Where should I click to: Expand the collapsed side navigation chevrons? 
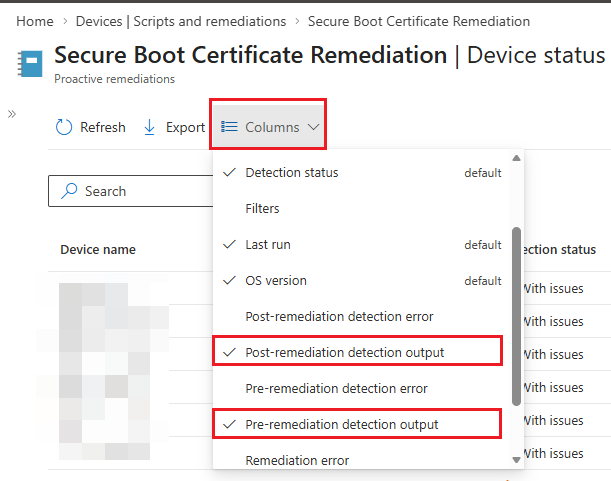12,114
